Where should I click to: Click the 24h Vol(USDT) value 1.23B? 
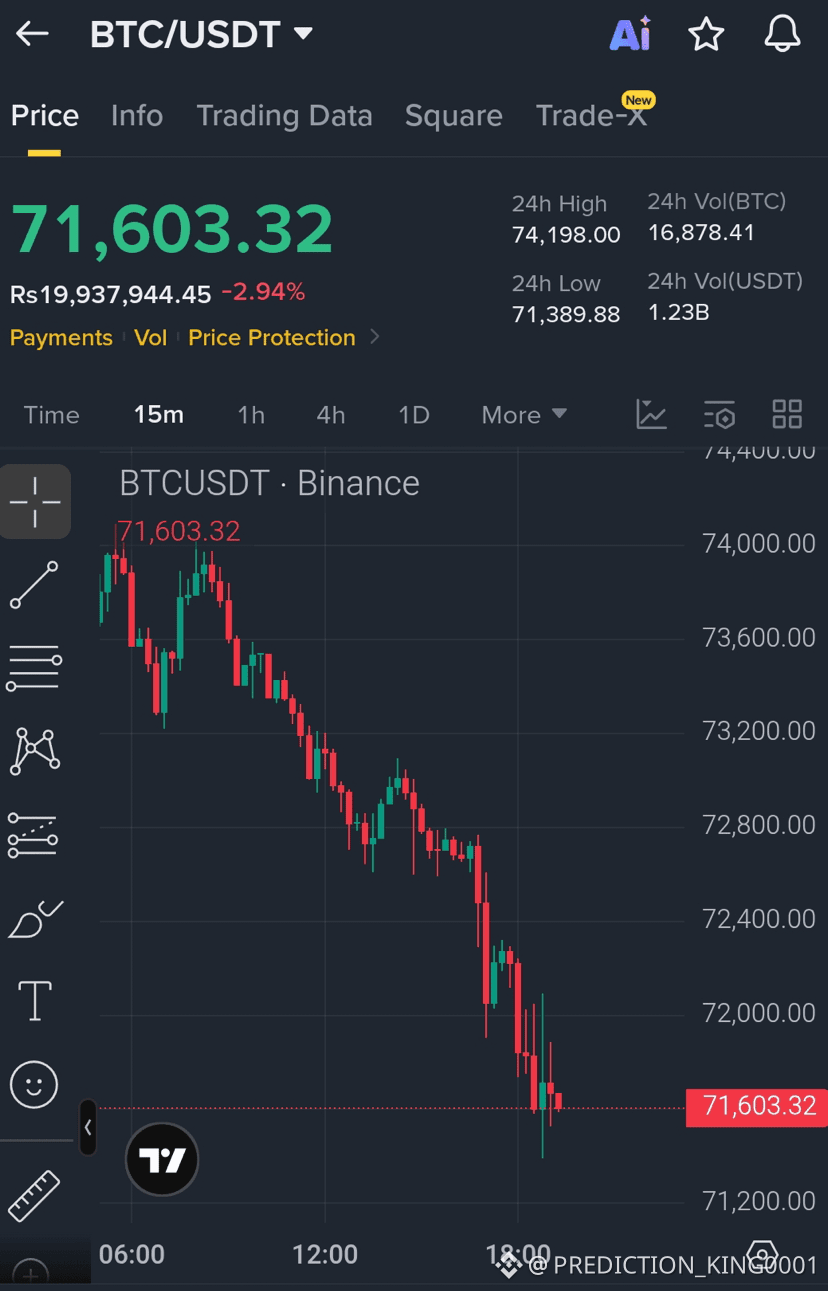pos(678,312)
